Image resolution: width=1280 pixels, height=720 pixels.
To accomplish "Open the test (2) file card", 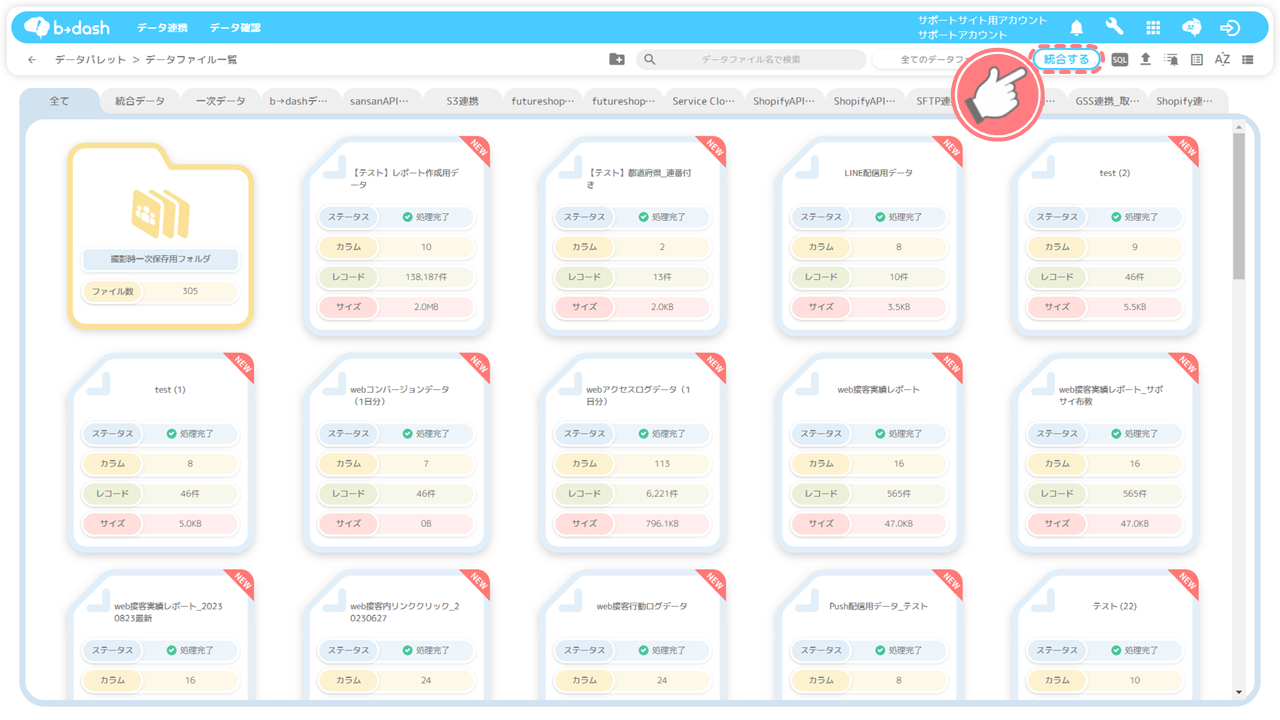I will coord(1106,236).
